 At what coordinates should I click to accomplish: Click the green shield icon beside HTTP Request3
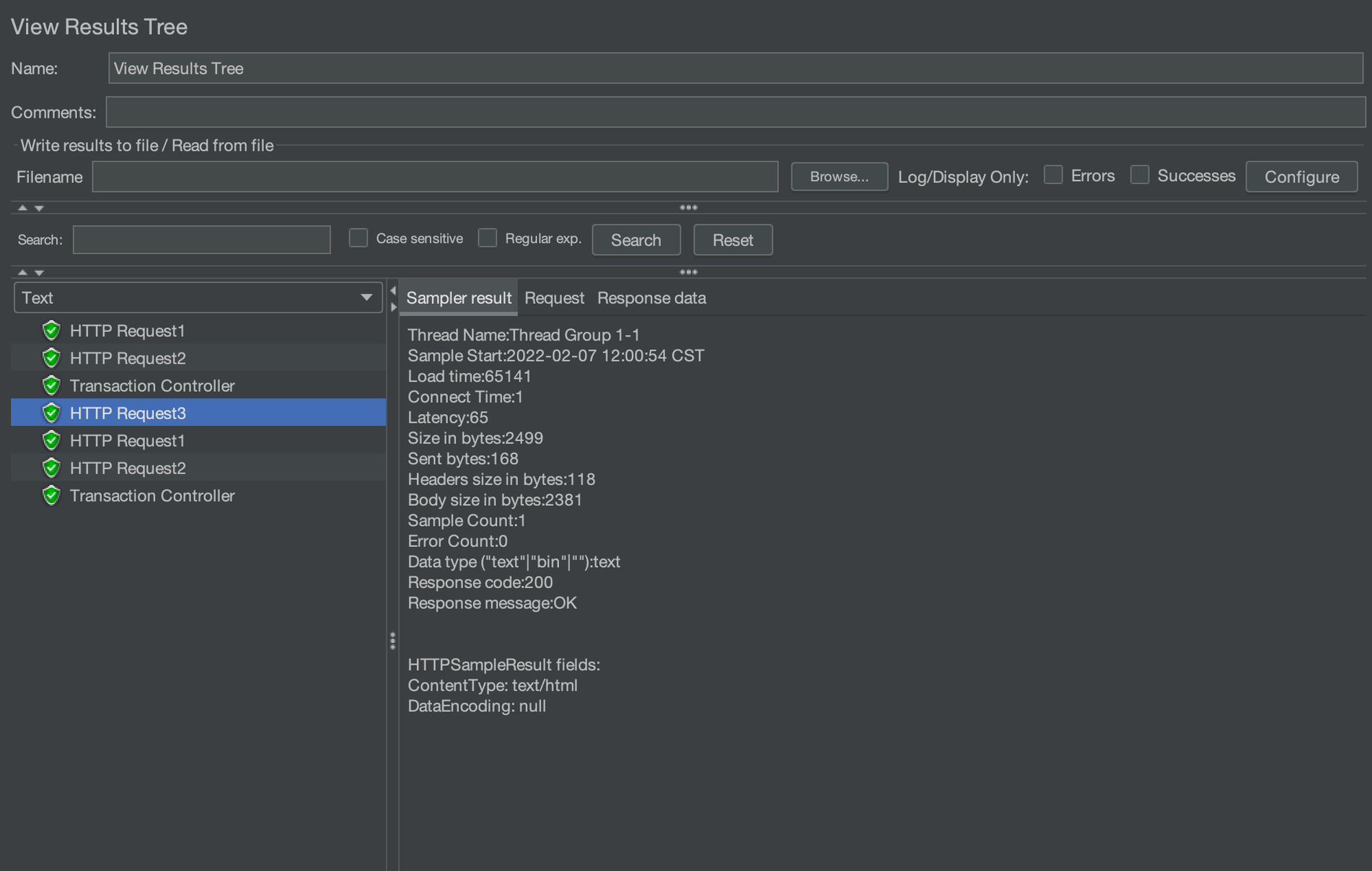51,413
